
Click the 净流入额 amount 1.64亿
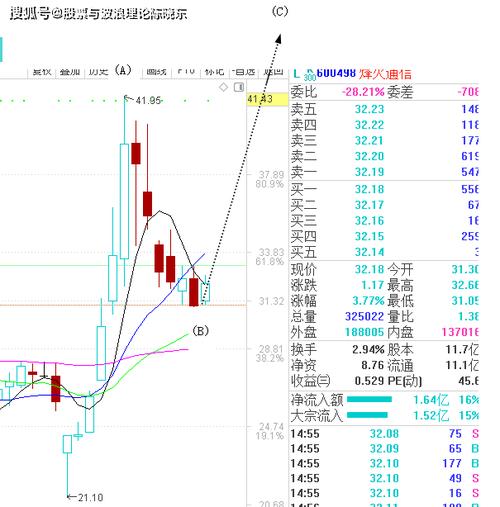point(431,400)
